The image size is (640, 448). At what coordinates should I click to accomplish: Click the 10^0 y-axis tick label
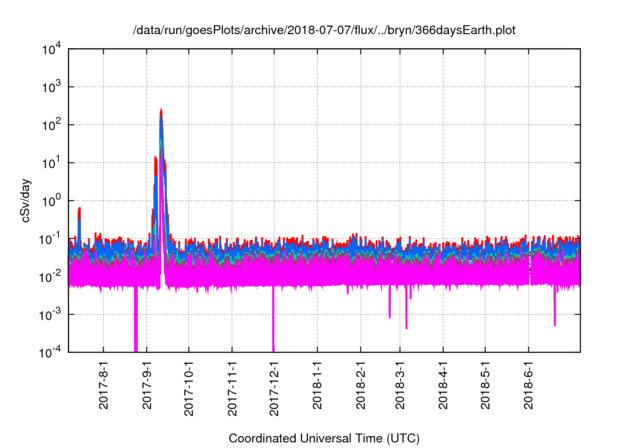pos(51,200)
